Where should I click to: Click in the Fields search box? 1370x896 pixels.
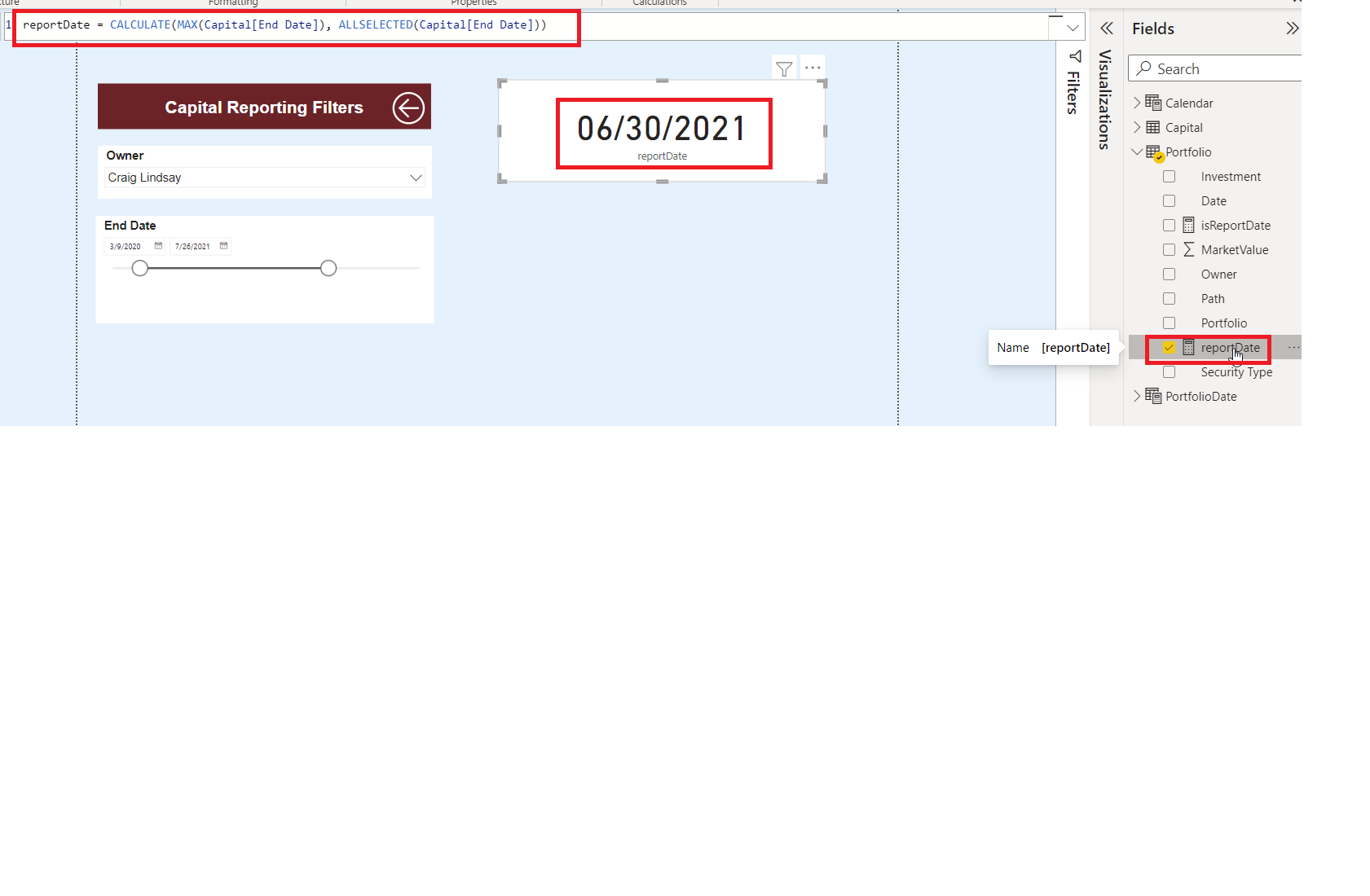[1214, 68]
